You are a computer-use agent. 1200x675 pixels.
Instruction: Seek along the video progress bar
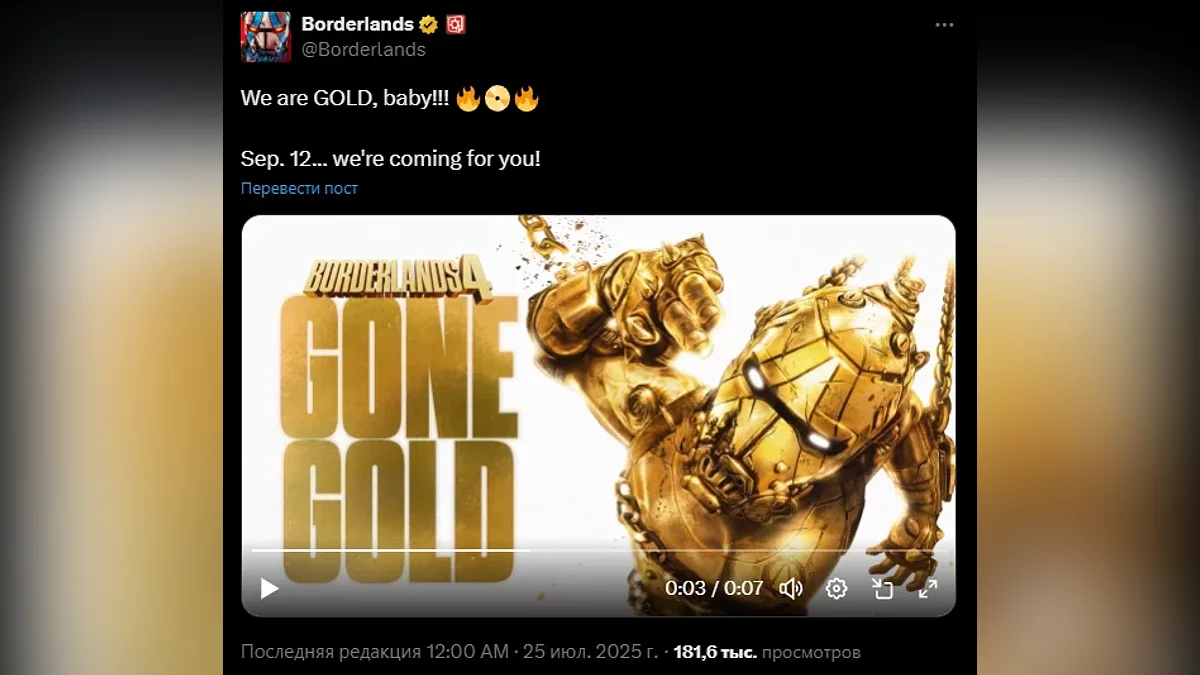(x=598, y=550)
